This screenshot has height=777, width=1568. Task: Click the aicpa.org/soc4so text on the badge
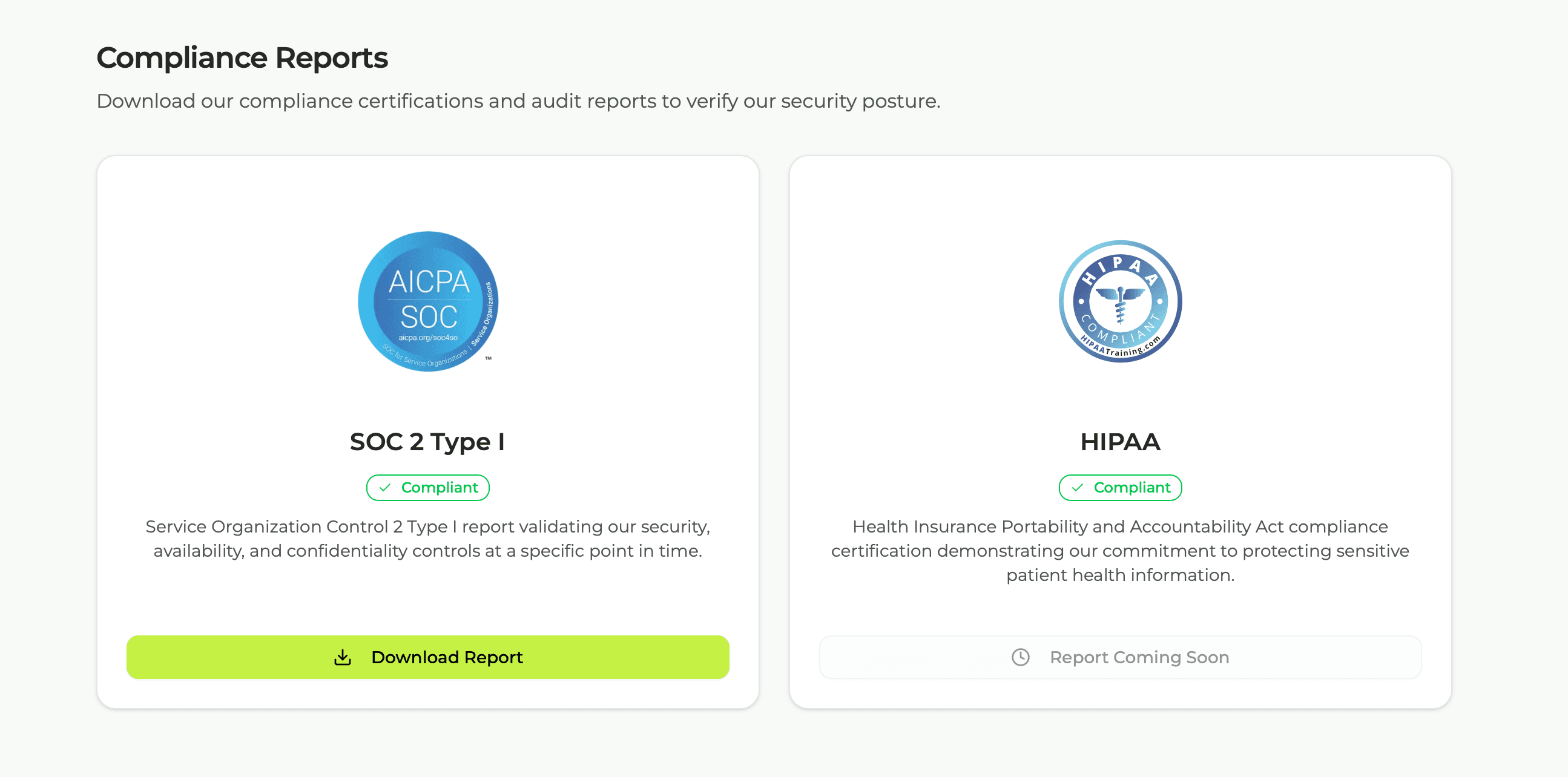pos(428,338)
